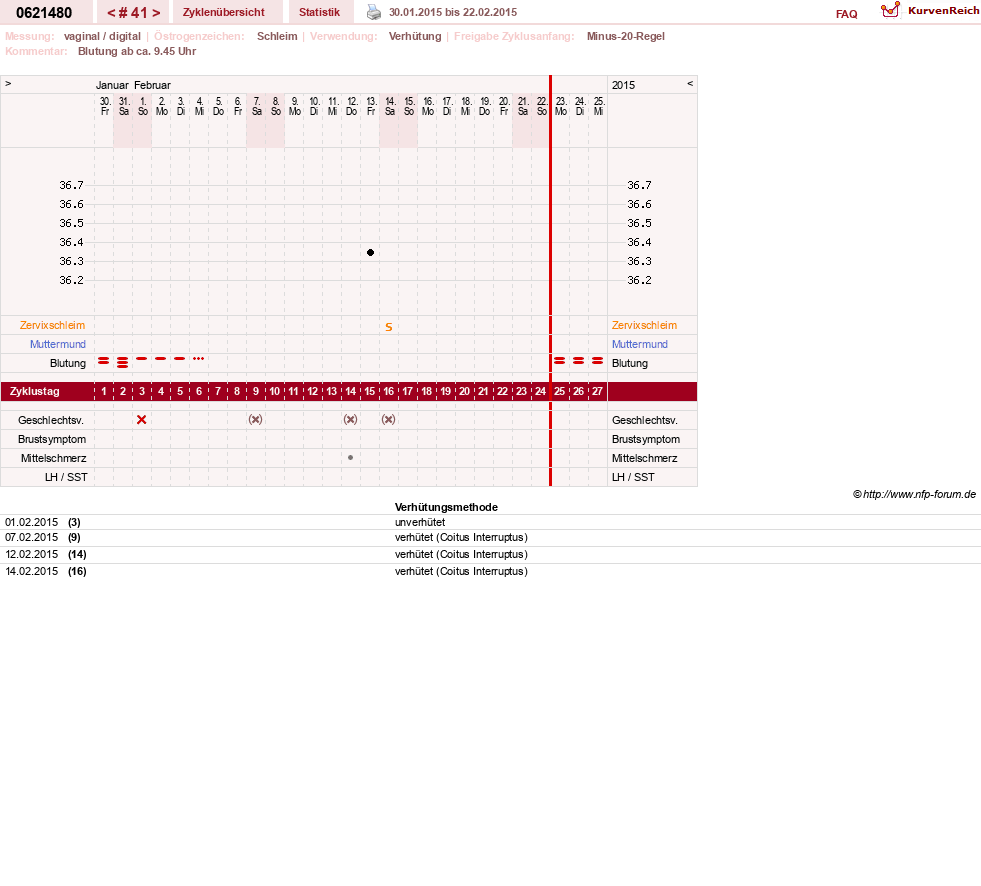Click Zyklustag cell 14
The width and height of the screenshot is (981, 886).
tap(350, 392)
